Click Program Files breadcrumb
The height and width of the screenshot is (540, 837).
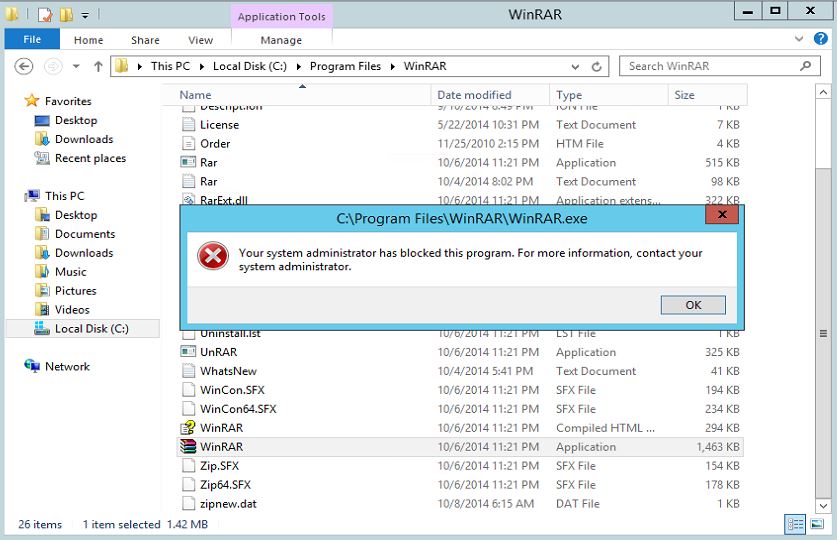coord(345,66)
